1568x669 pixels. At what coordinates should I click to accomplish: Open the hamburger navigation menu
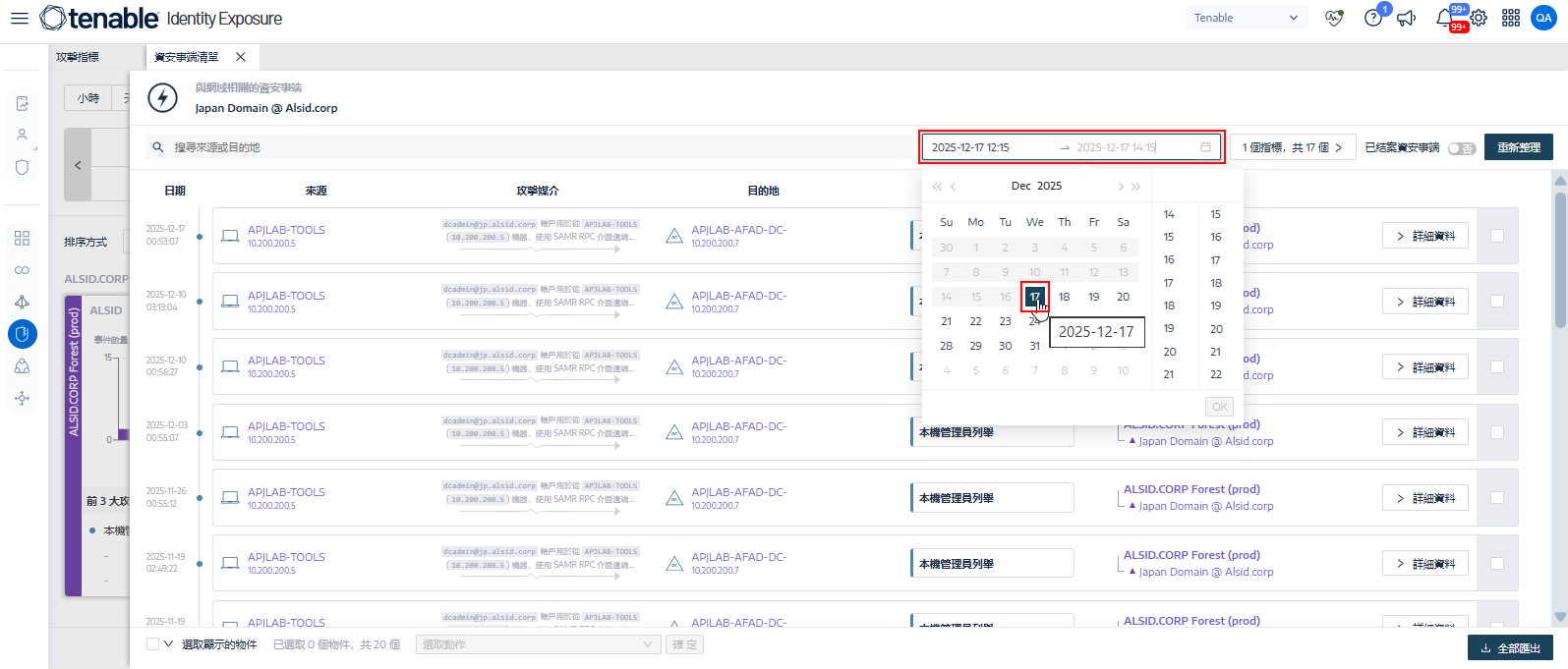(x=20, y=18)
